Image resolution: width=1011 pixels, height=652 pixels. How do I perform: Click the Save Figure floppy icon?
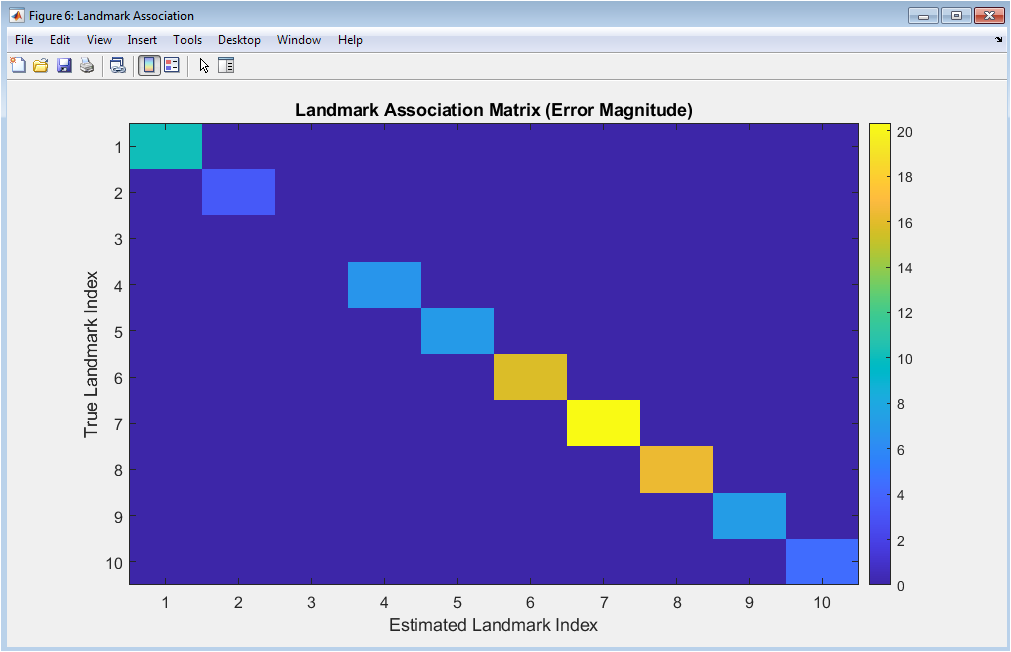(x=64, y=66)
